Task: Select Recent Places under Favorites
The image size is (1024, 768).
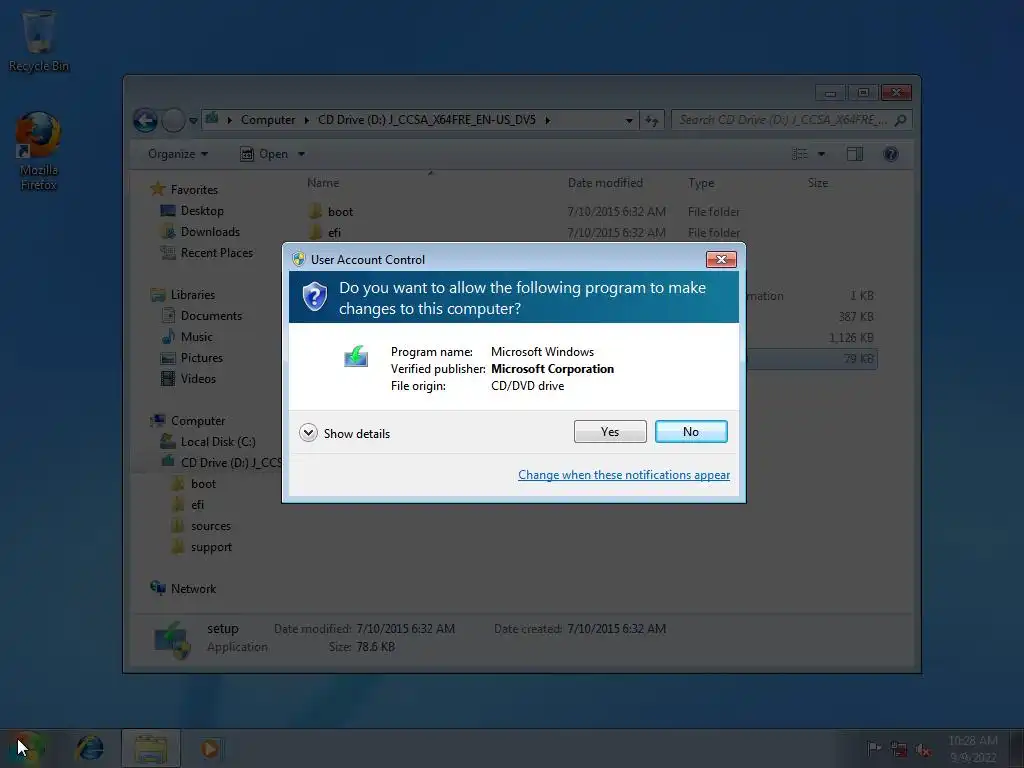Action: (x=217, y=253)
